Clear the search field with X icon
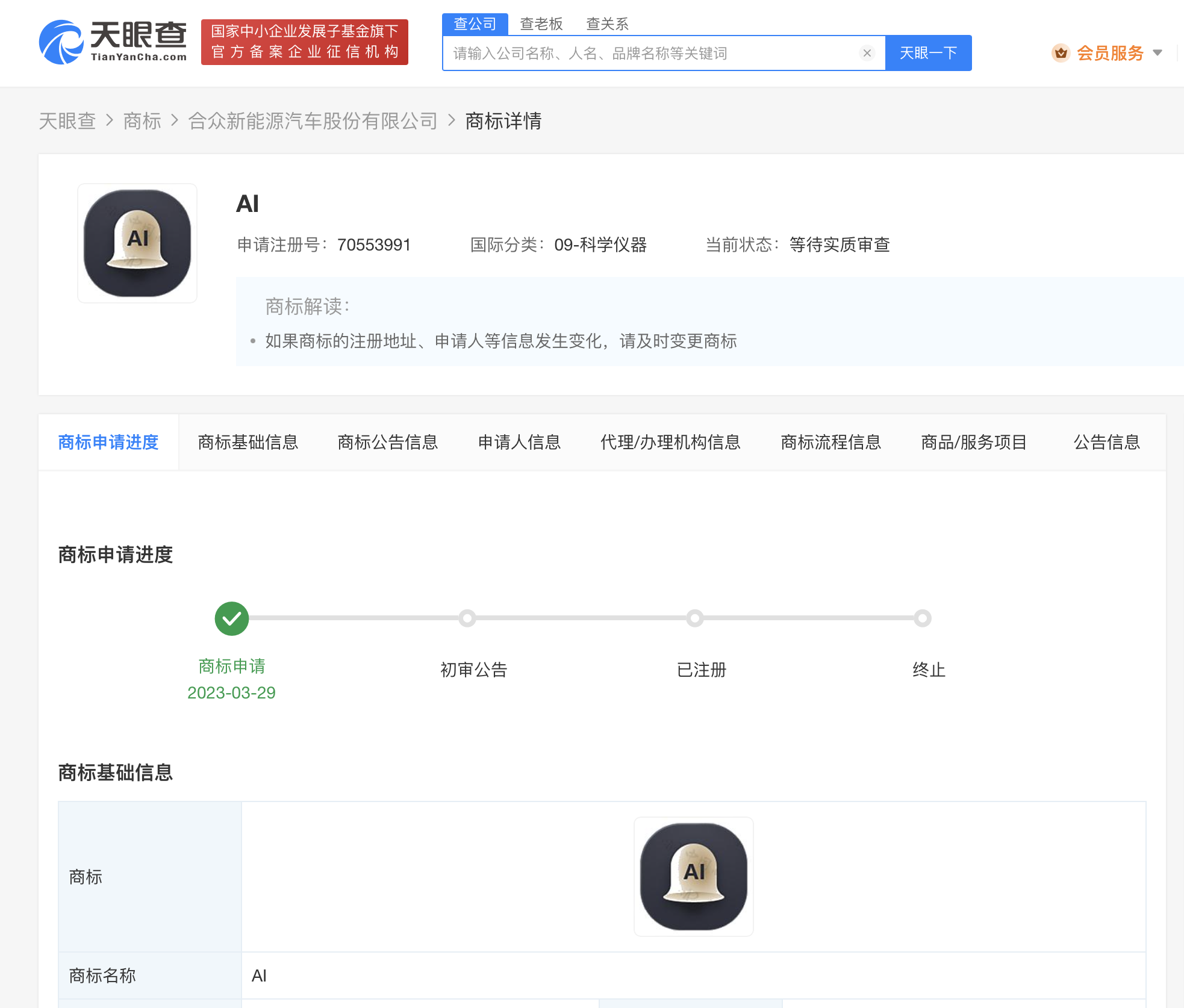This screenshot has width=1184, height=1008. [x=867, y=53]
